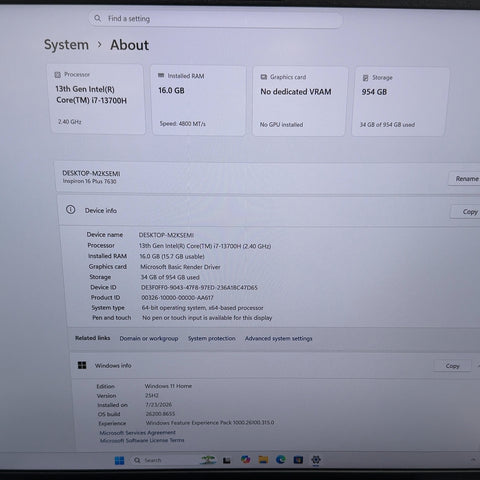Image resolution: width=480 pixels, height=480 pixels.
Task: Select the Windows 11 Home edition value
Action: pos(168,386)
